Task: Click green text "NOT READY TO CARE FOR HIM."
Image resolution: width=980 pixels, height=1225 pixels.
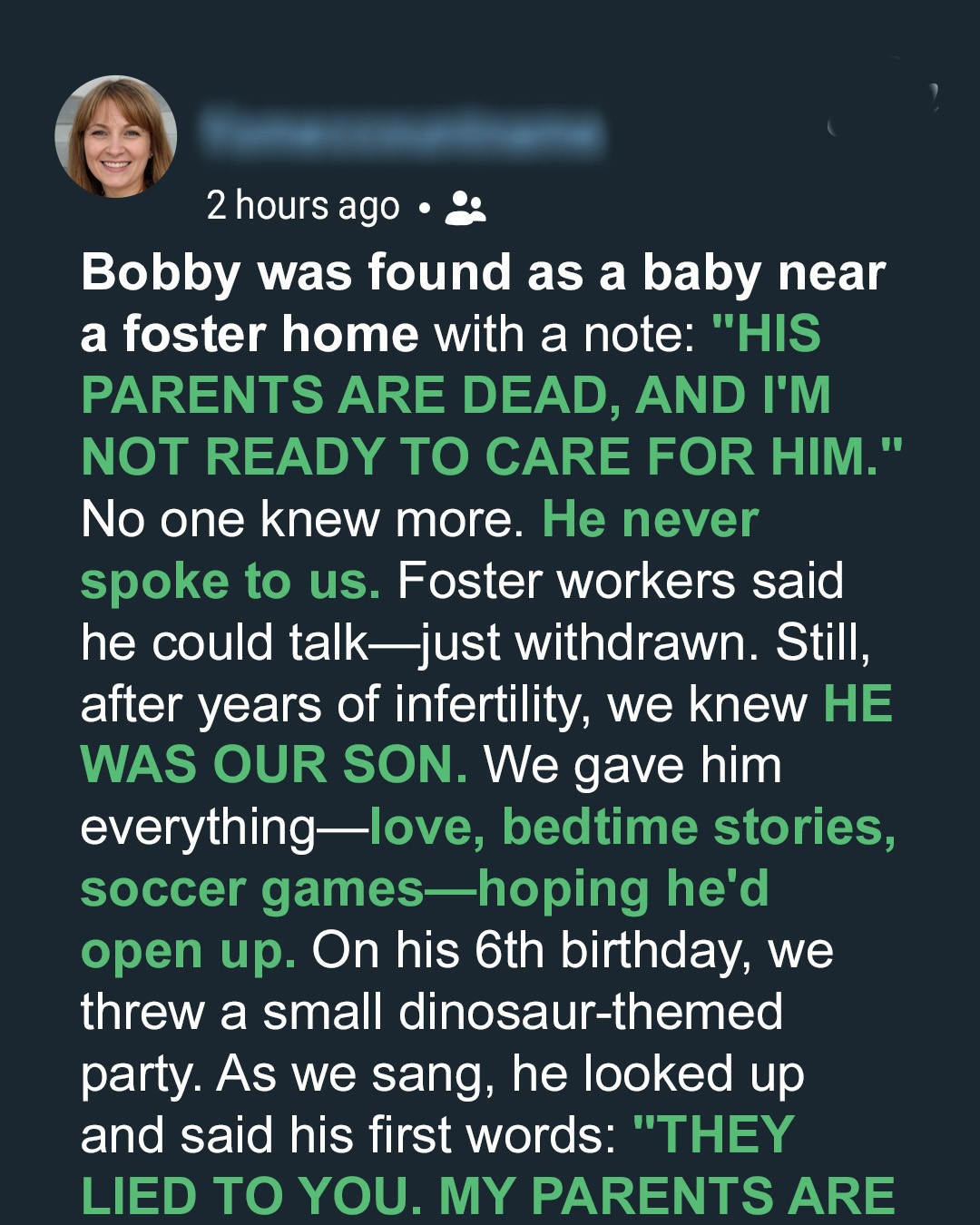Action: pos(491,456)
